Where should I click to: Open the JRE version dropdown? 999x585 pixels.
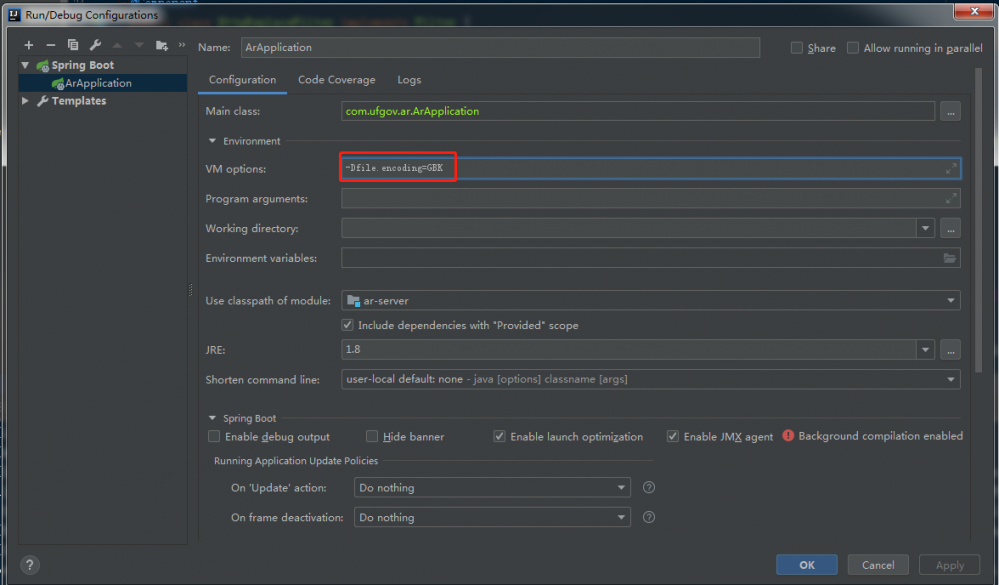(925, 350)
